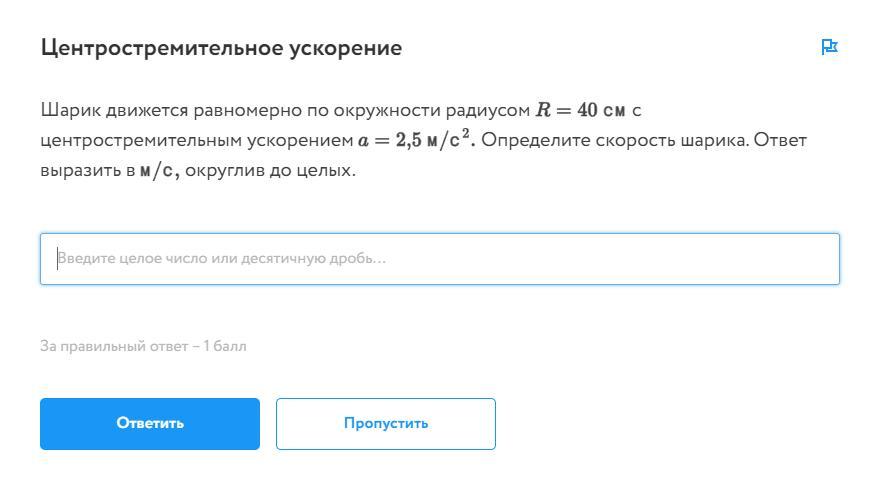Click the squared exponent in м/с²

pos(465,134)
